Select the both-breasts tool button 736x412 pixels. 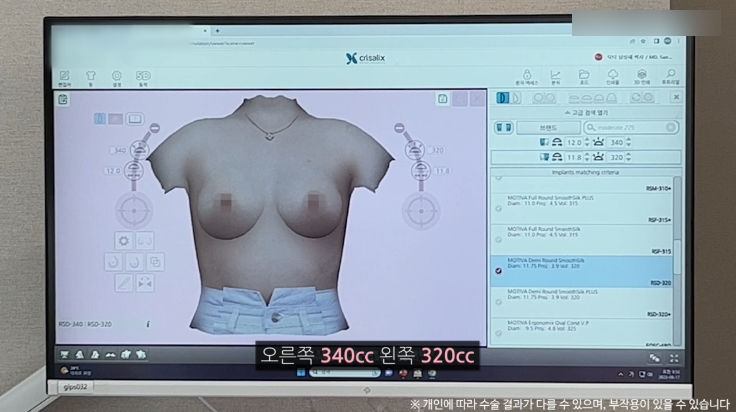pos(145,241)
